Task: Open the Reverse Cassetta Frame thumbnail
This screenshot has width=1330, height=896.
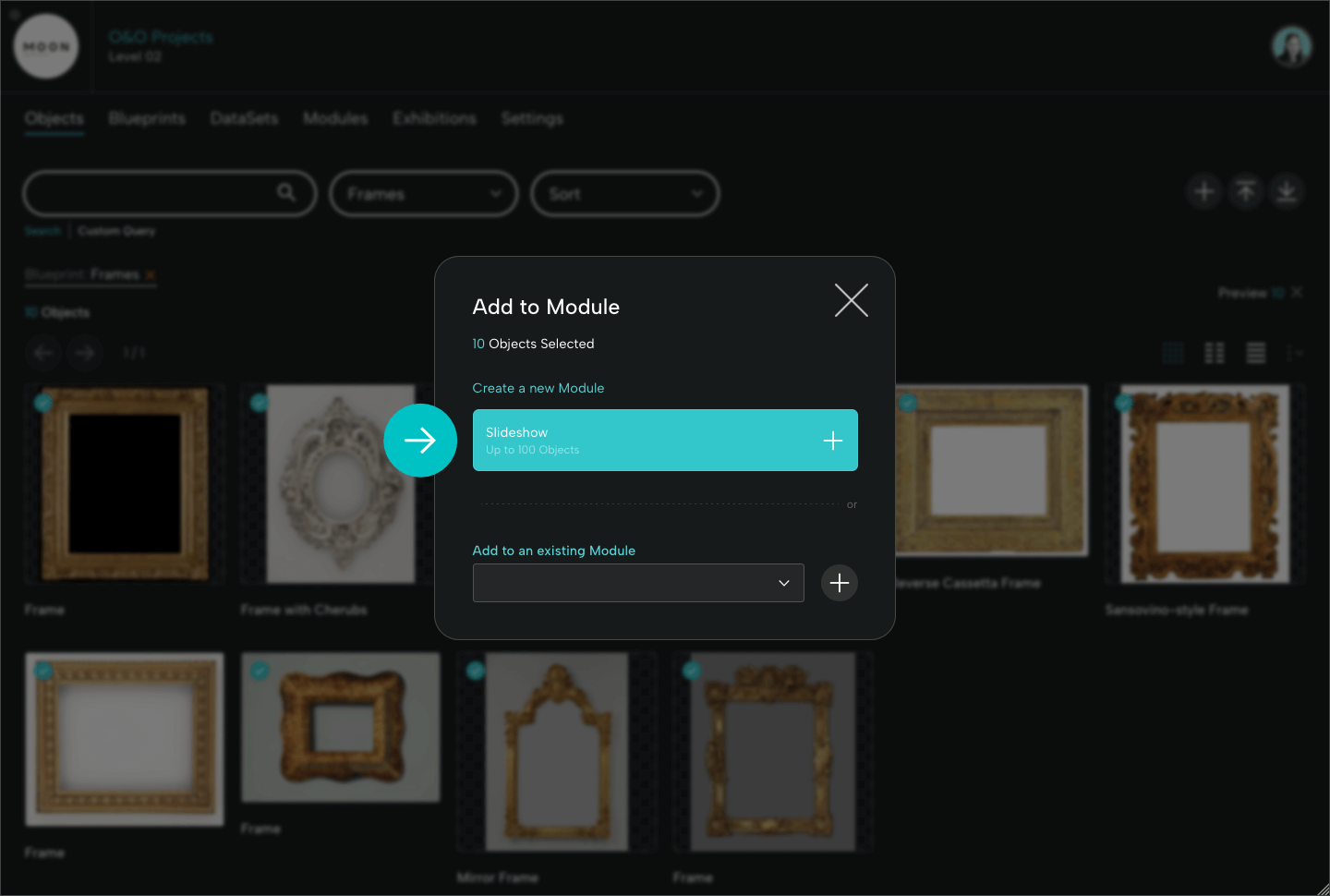Action: pos(992,471)
